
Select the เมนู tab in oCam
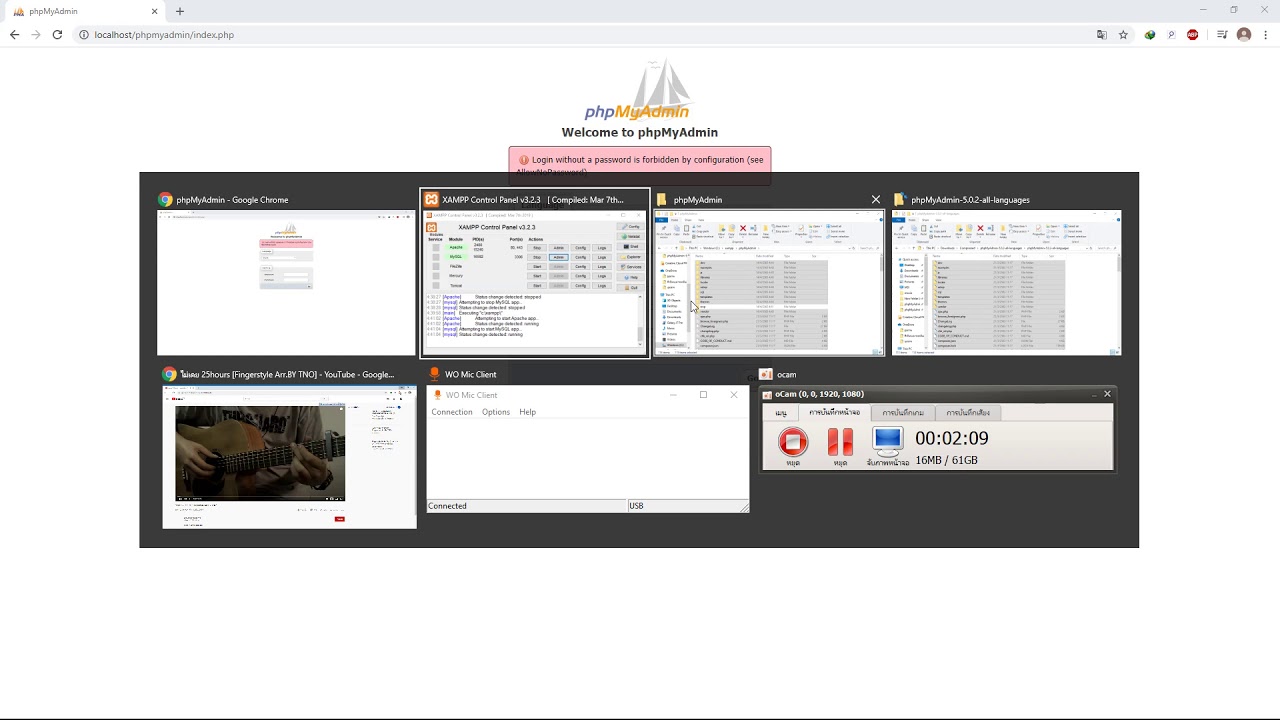[781, 412]
